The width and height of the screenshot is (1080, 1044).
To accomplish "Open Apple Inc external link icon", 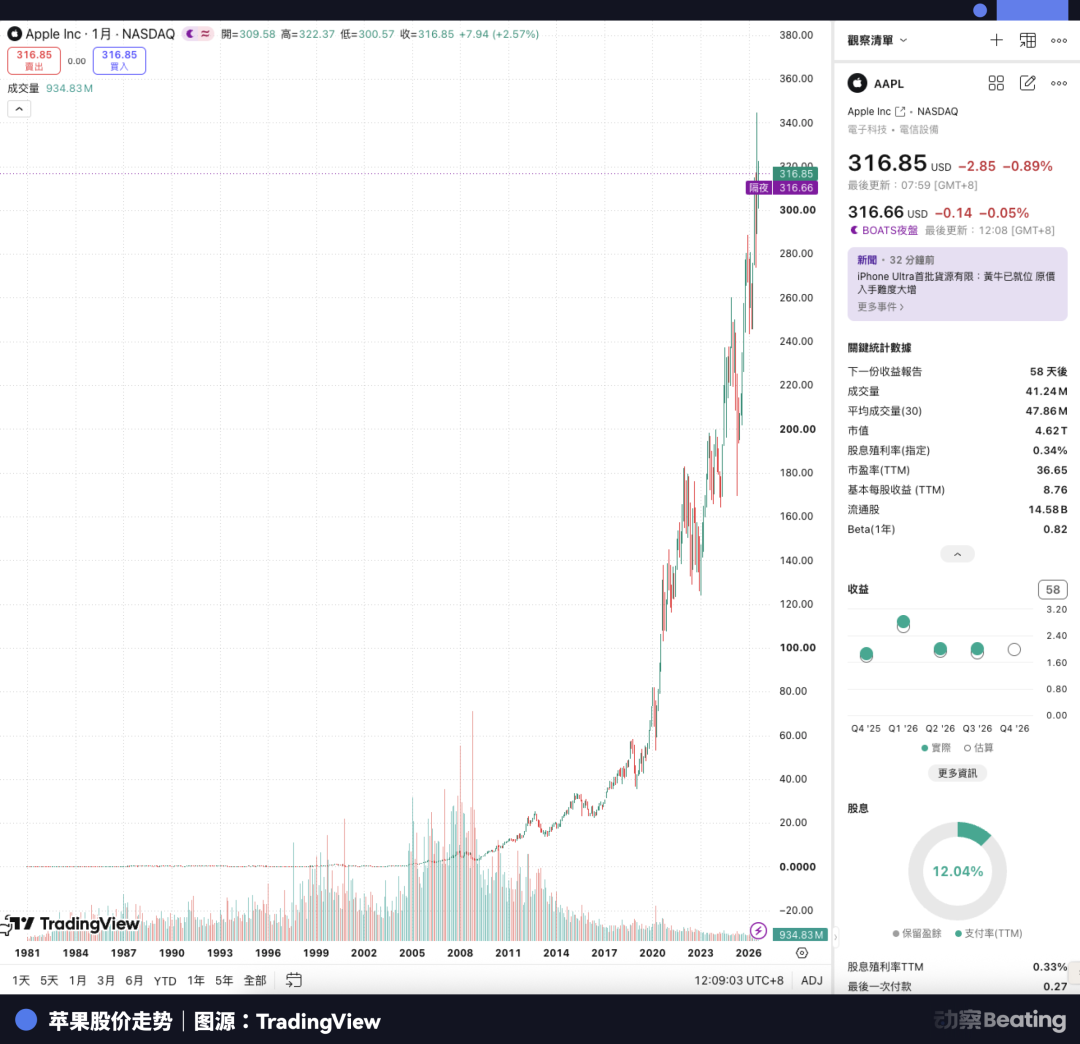I will [x=900, y=112].
